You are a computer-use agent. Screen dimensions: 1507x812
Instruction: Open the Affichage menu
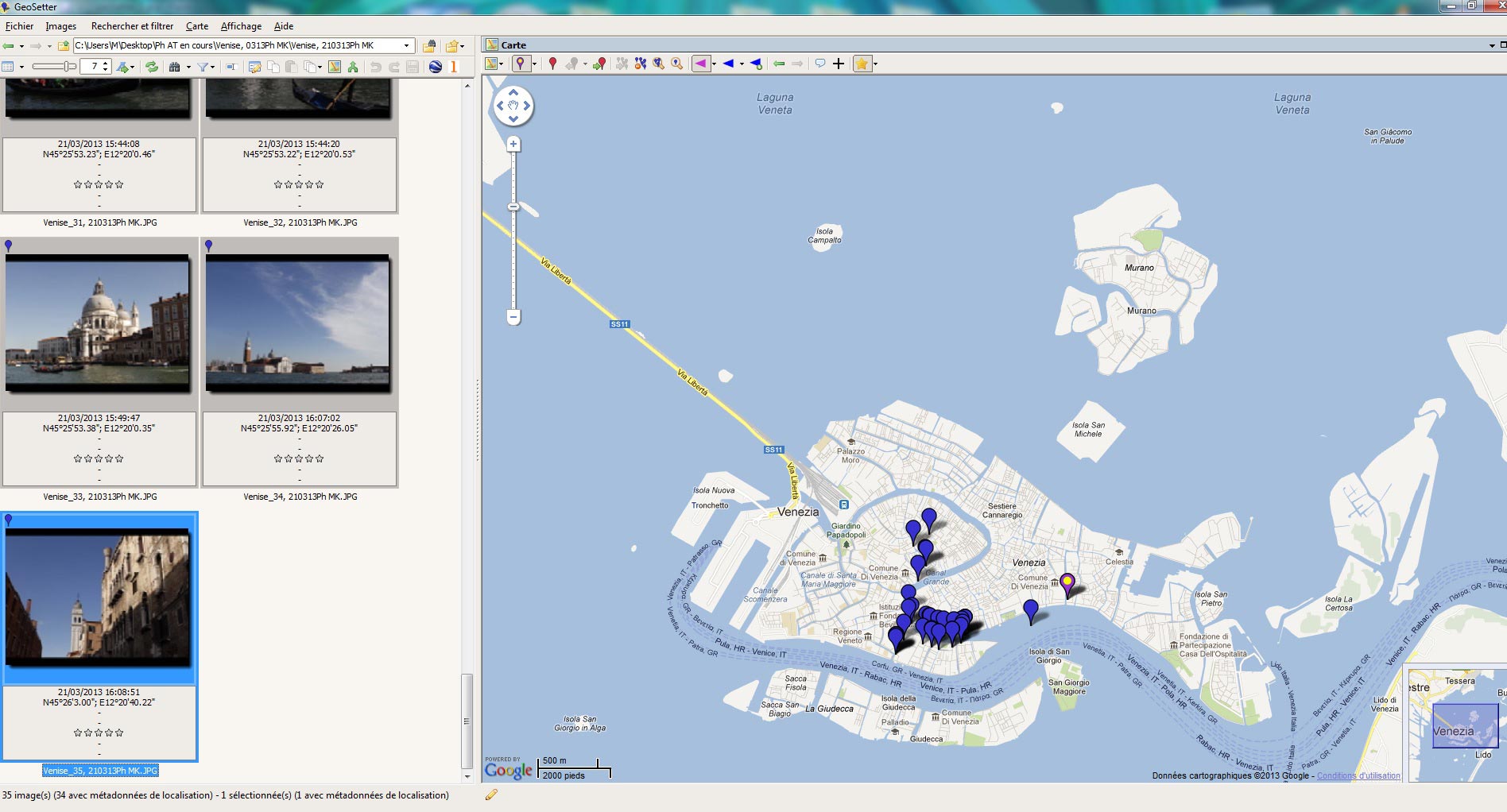point(240,25)
